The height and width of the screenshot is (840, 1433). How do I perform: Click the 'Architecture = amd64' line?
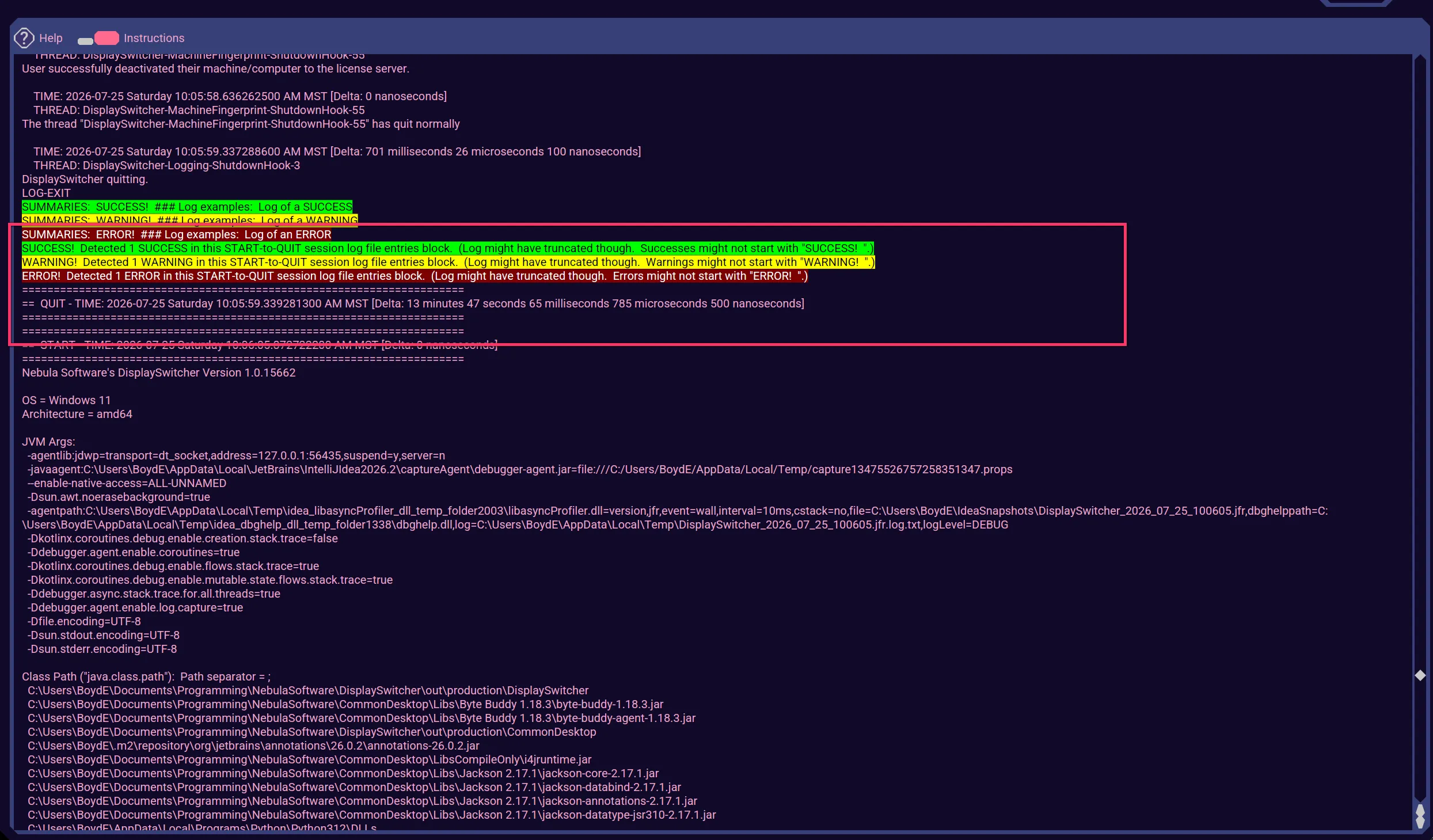pyautogui.click(x=77, y=414)
